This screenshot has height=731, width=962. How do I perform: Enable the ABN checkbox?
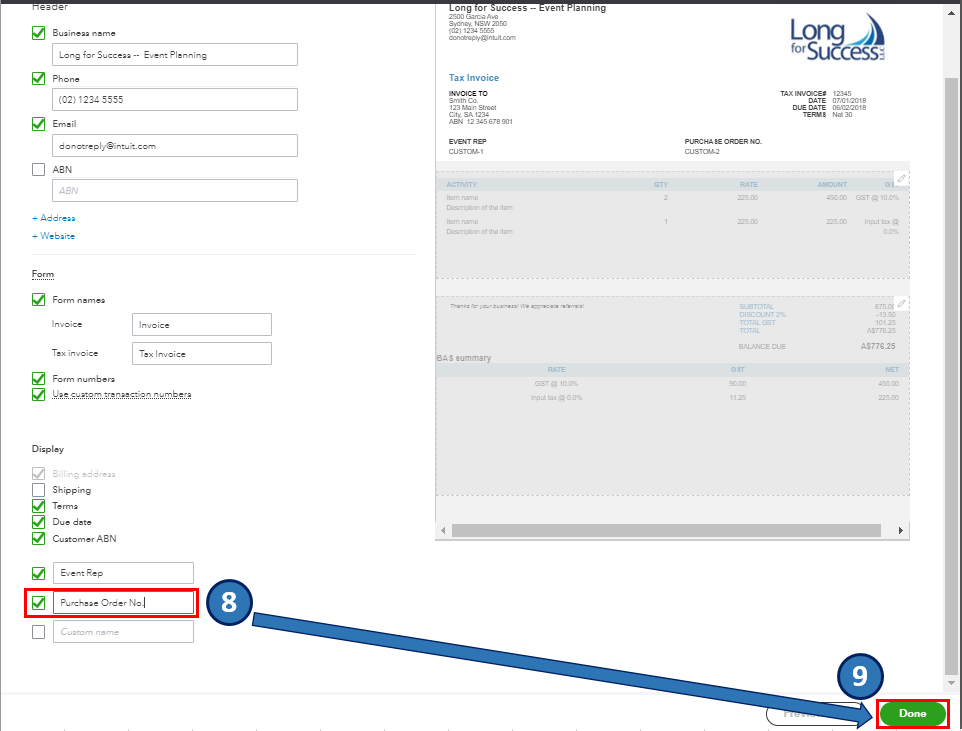39,169
